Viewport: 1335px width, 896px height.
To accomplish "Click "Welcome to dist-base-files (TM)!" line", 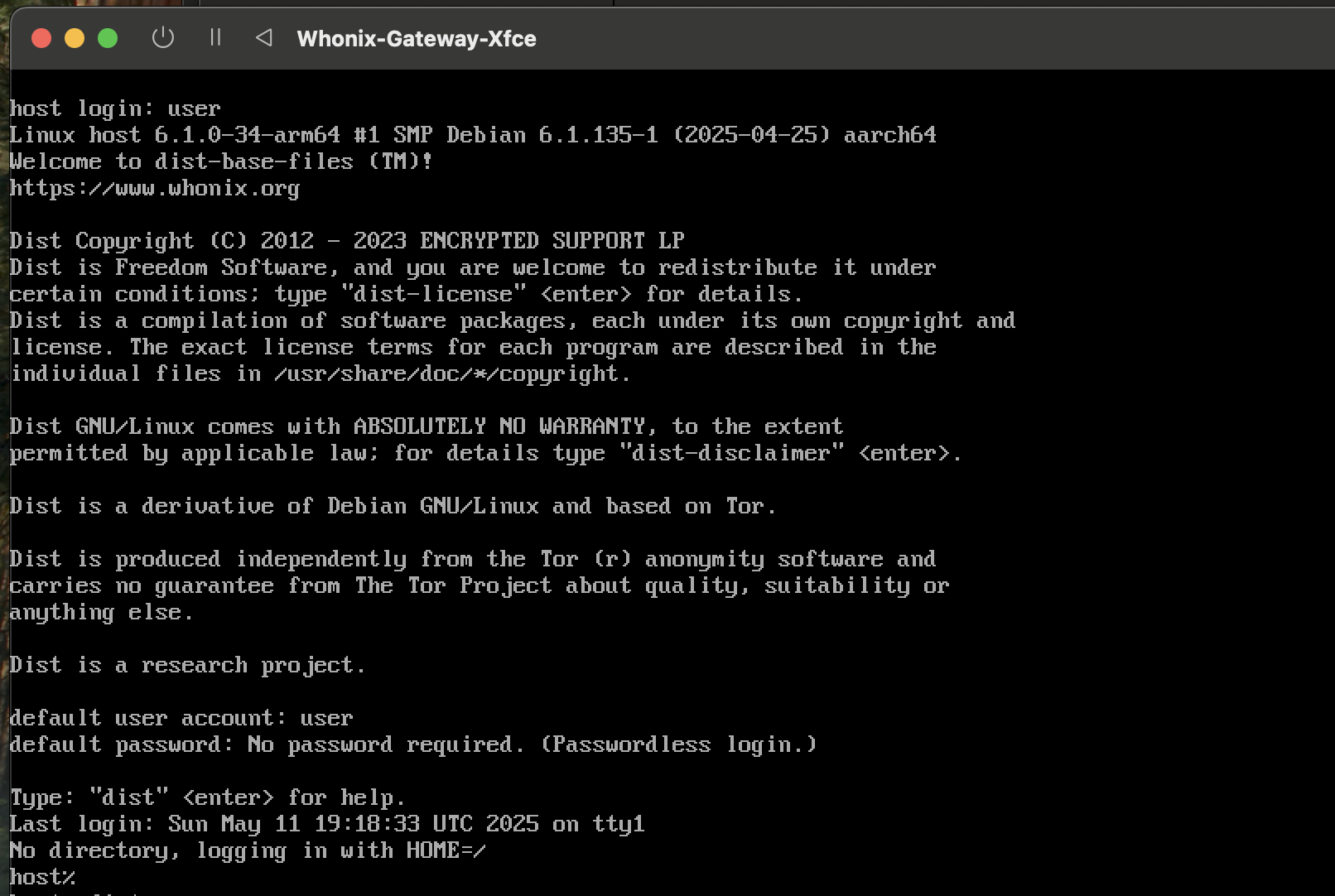I will coord(221,161).
